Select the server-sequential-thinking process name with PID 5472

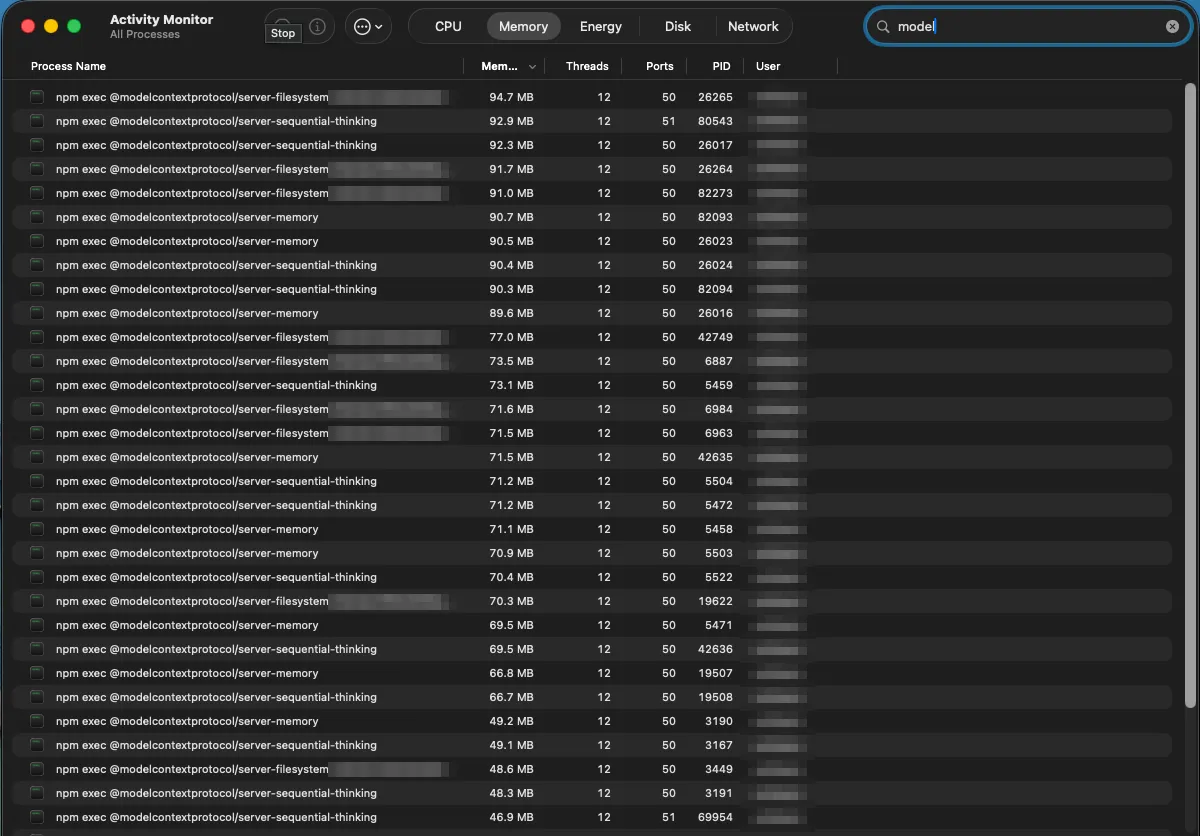(216, 505)
